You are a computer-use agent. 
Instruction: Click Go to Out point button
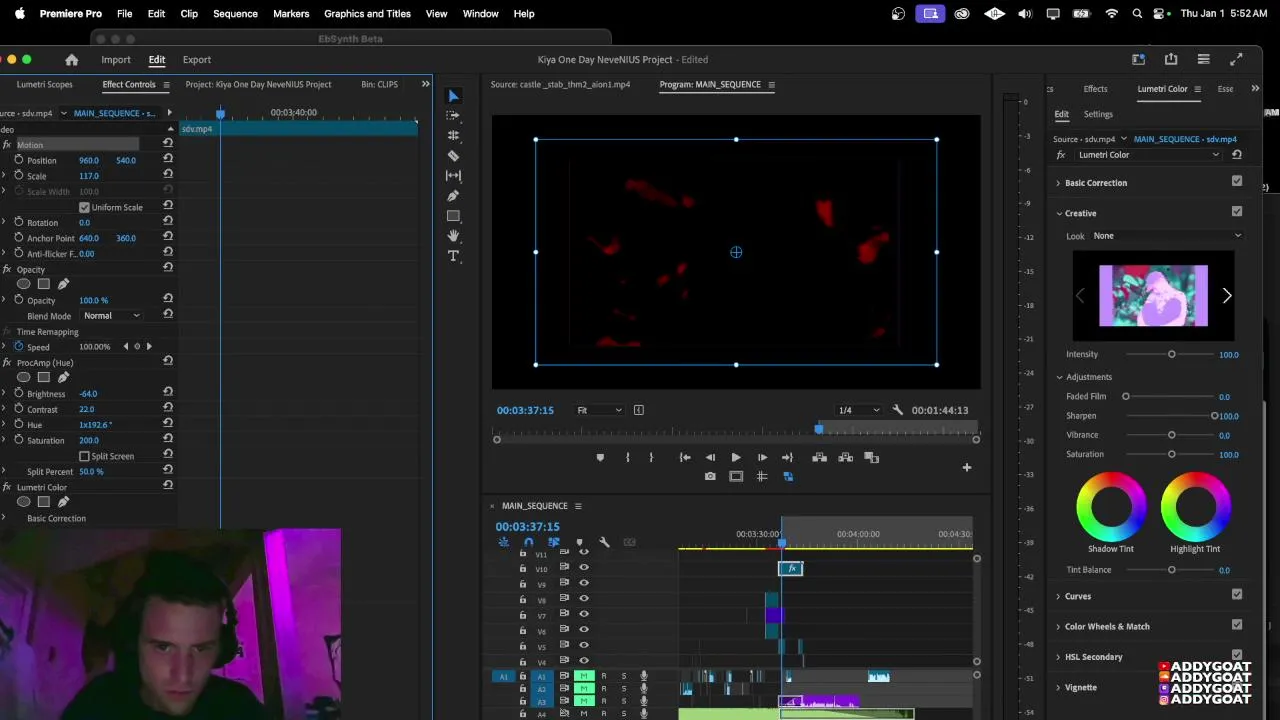(787, 458)
